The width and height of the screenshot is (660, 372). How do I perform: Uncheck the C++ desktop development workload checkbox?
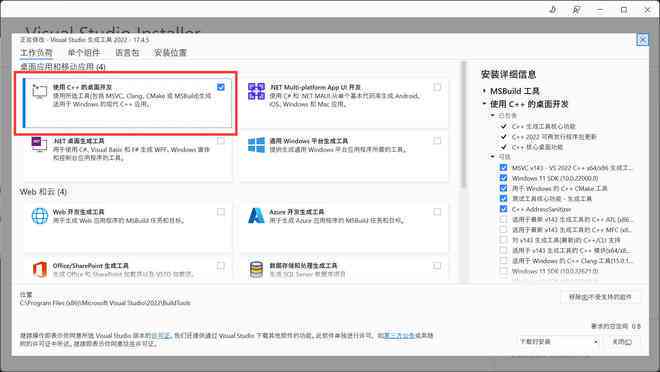(x=221, y=87)
